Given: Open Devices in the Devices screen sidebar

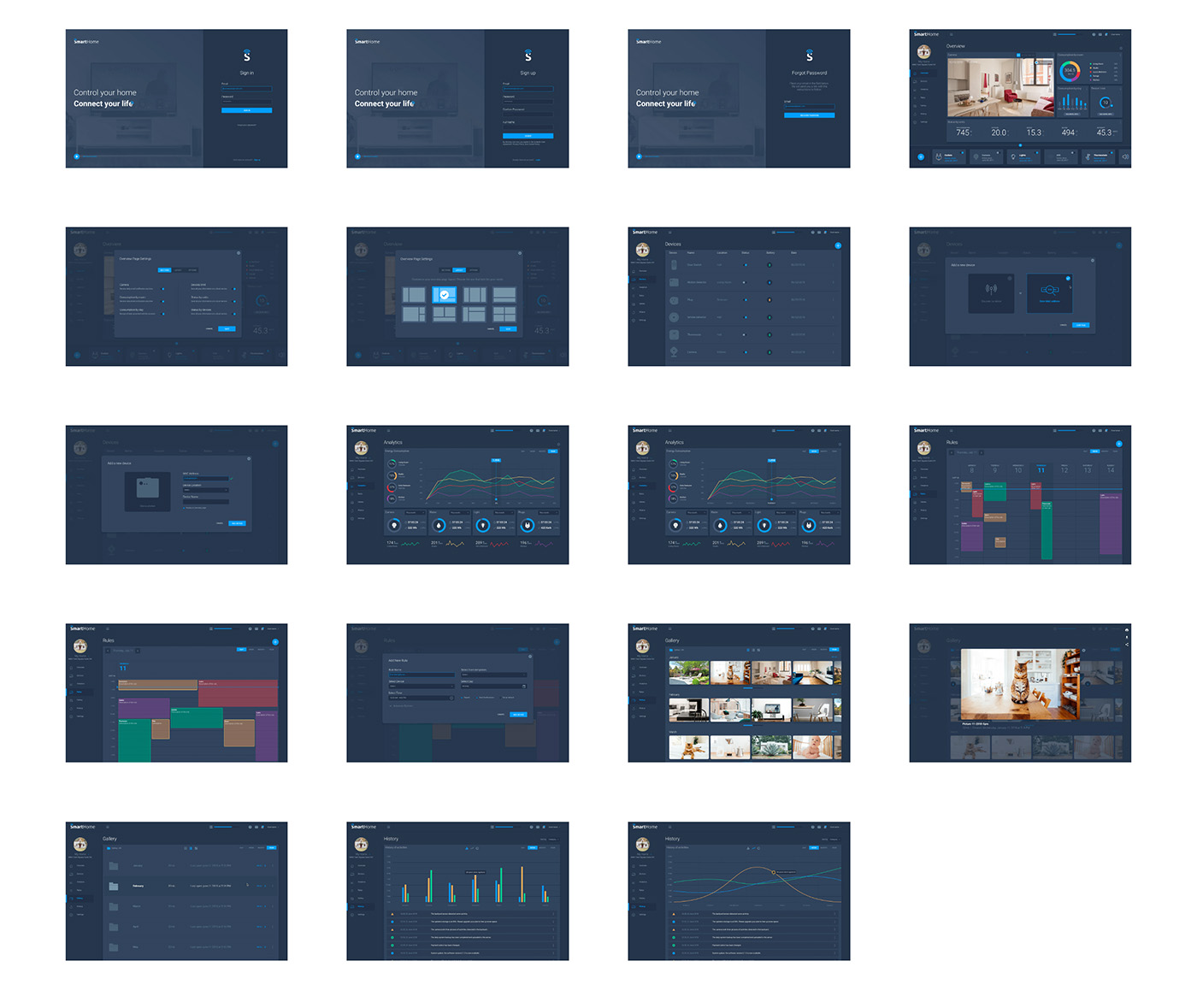Looking at the screenshot, I should point(643,279).
